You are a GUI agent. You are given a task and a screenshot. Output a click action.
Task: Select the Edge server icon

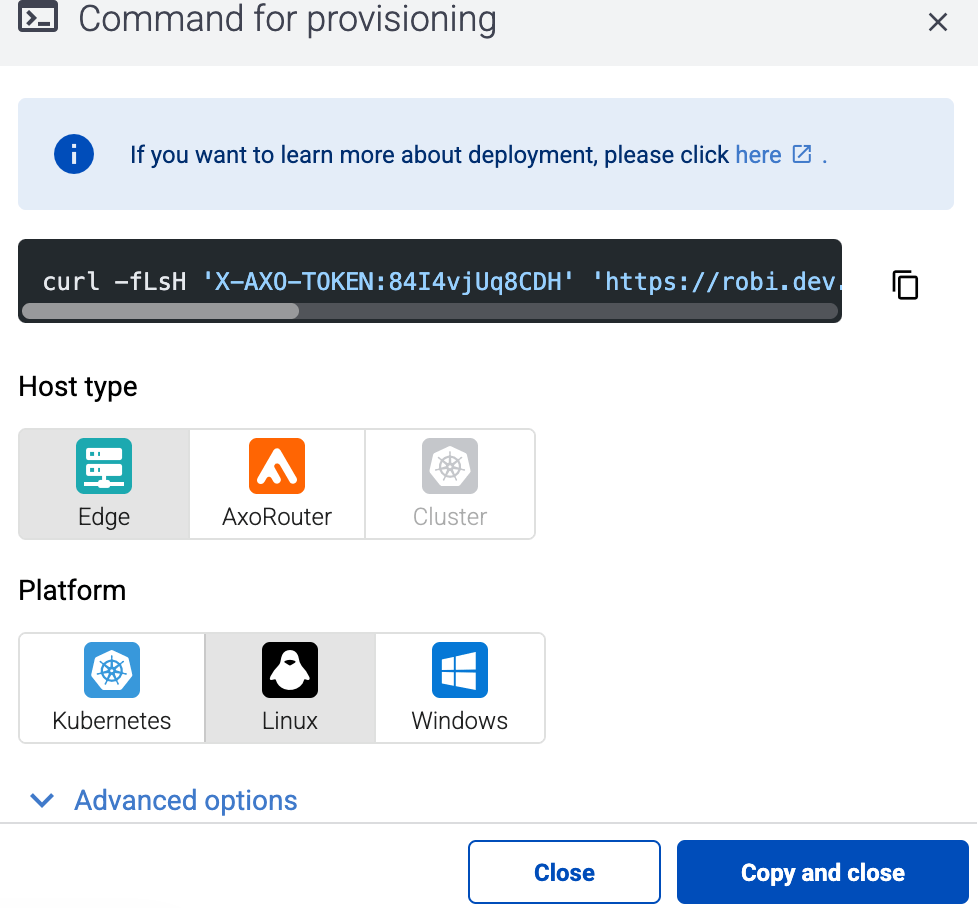pos(103,465)
